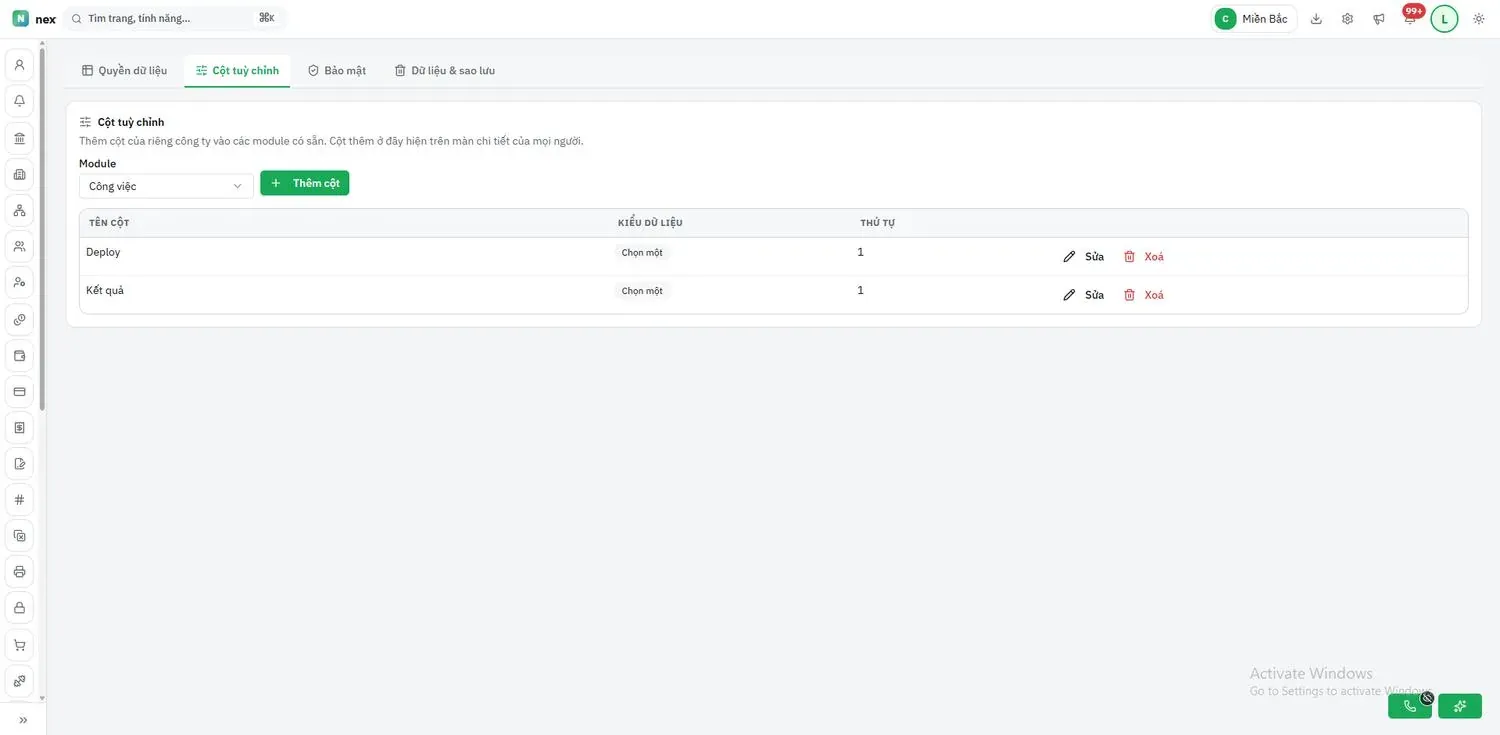Open the org chart sidebar icon
This screenshot has width=1500, height=735.
tap(19, 210)
